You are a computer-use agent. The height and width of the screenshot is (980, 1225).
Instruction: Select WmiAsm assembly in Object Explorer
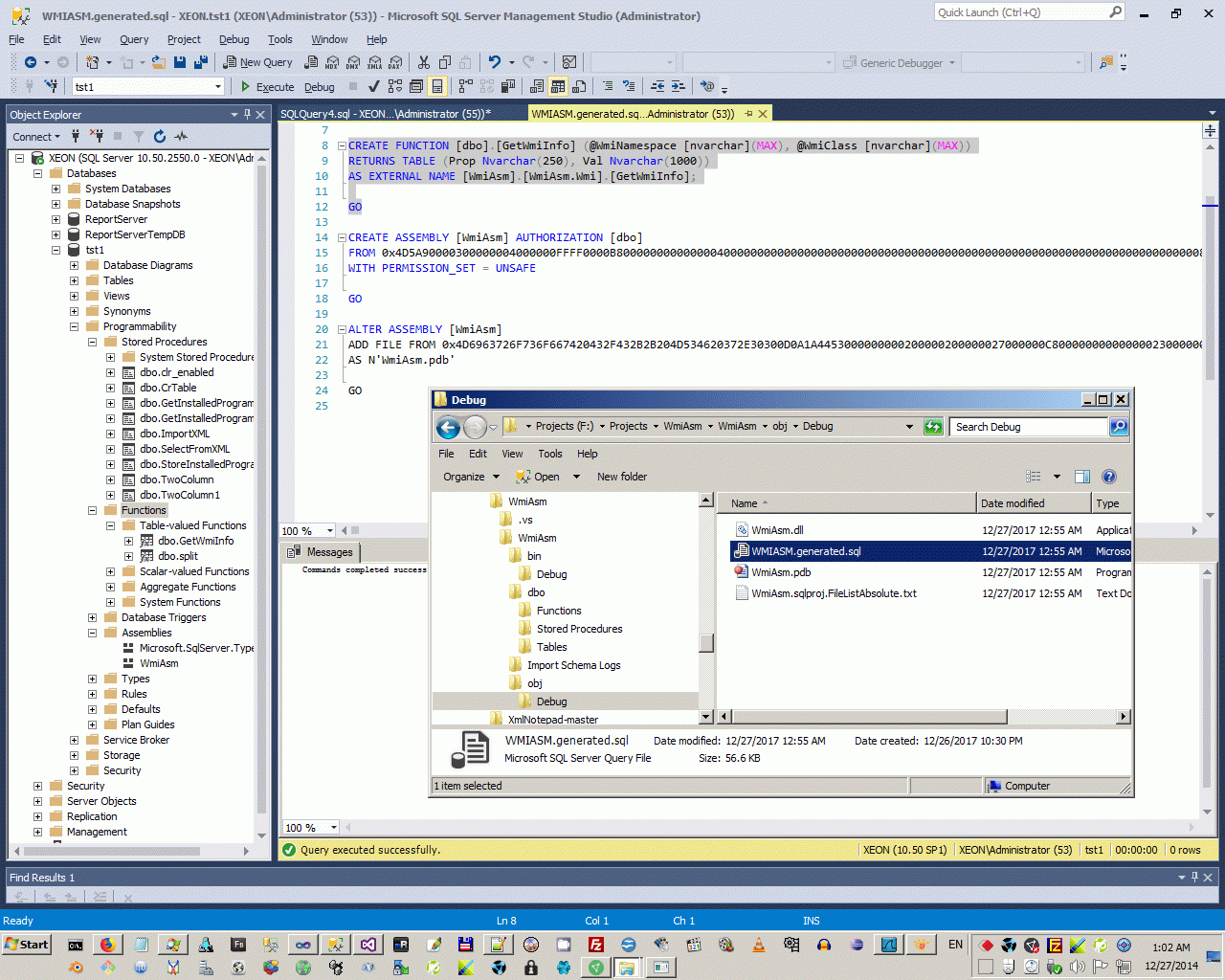[x=158, y=663]
